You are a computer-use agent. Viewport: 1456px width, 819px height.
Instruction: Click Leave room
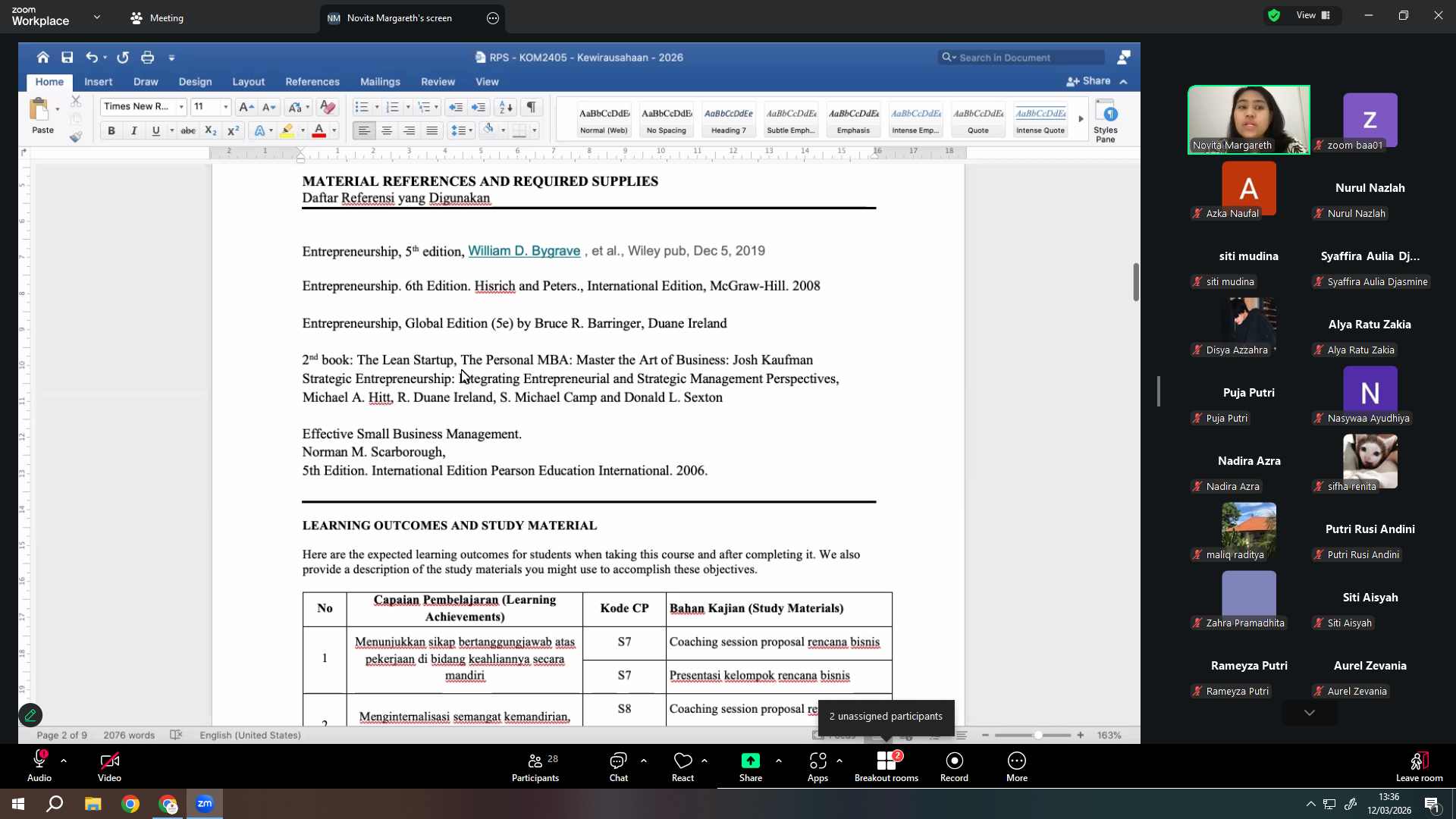pyautogui.click(x=1420, y=767)
